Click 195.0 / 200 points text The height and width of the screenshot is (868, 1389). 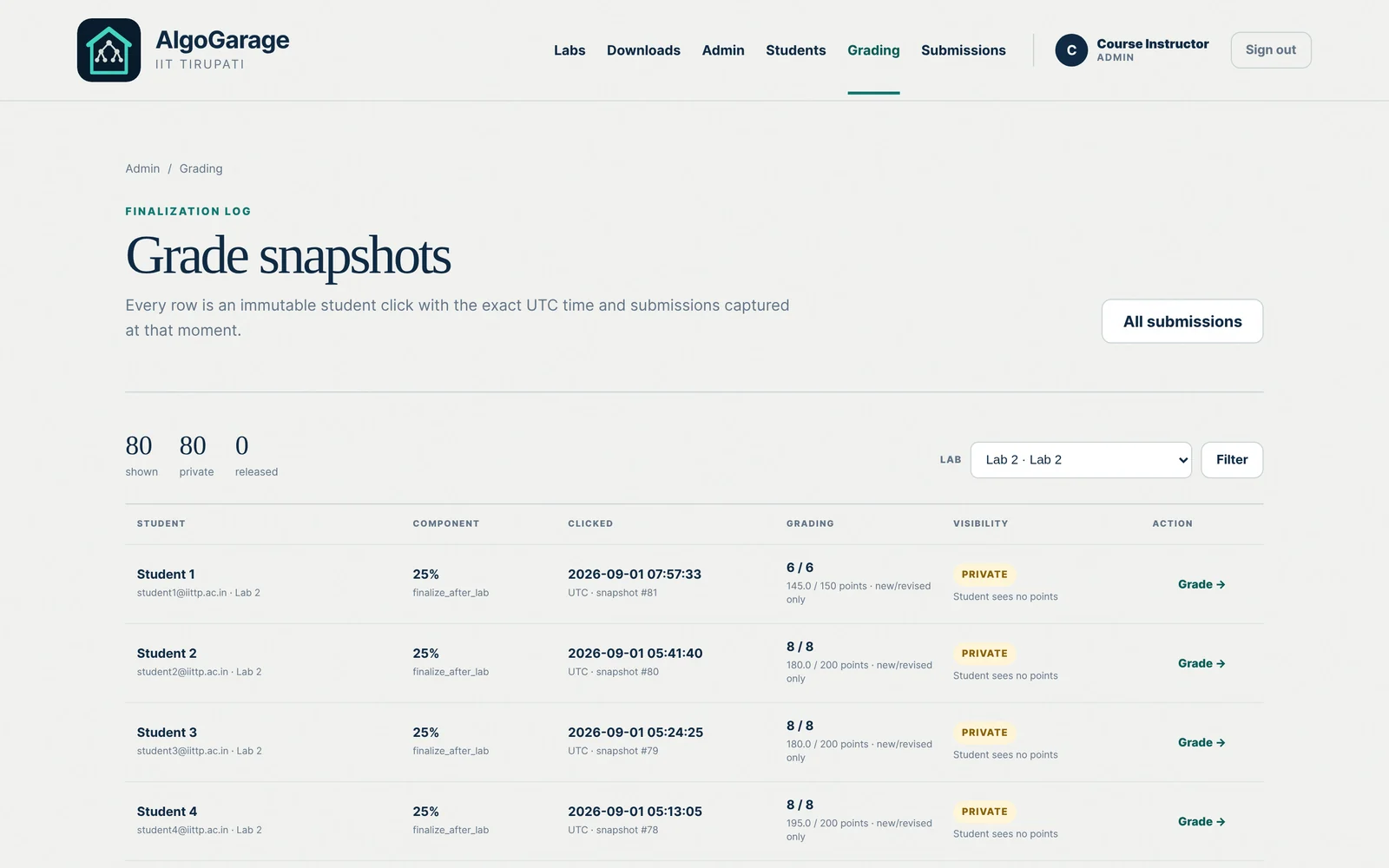pyautogui.click(x=827, y=823)
